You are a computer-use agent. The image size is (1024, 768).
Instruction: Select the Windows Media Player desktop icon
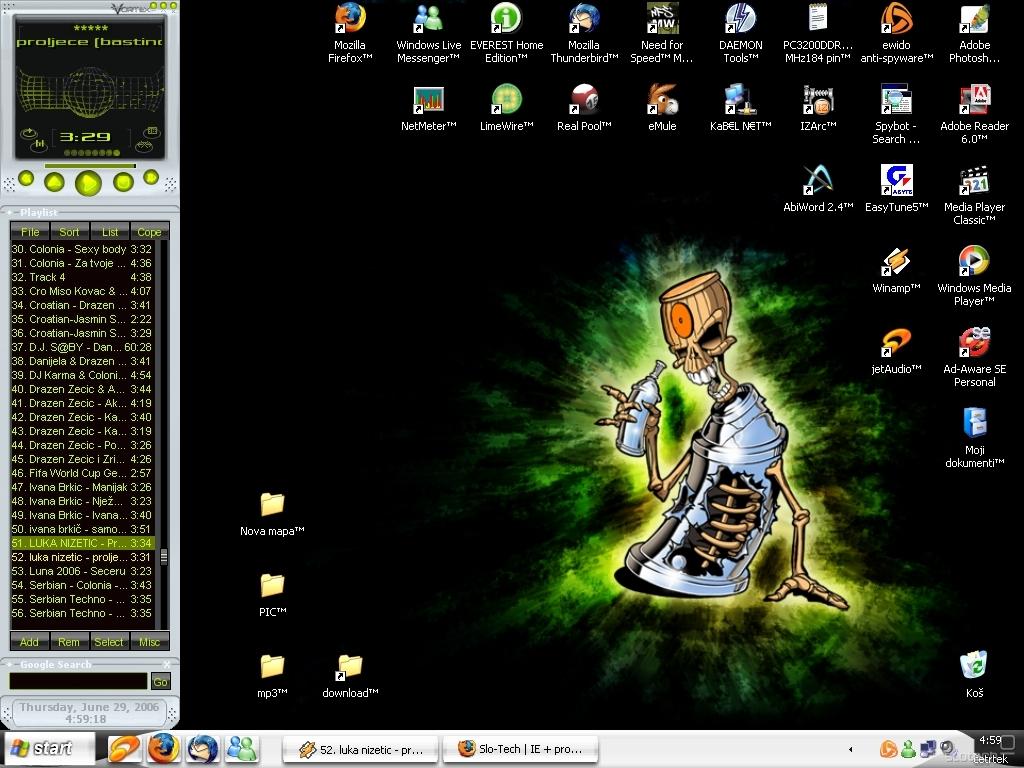point(974,276)
